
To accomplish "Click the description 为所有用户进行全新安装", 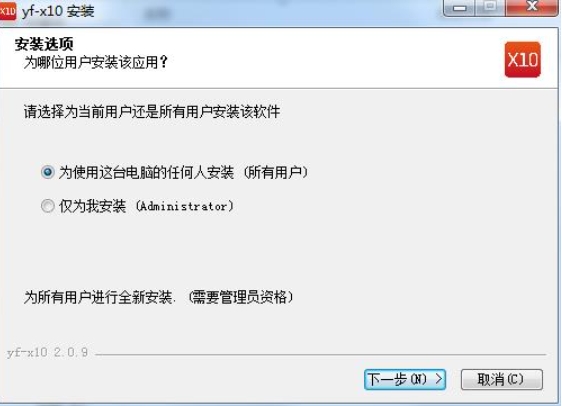I will tap(100, 297).
